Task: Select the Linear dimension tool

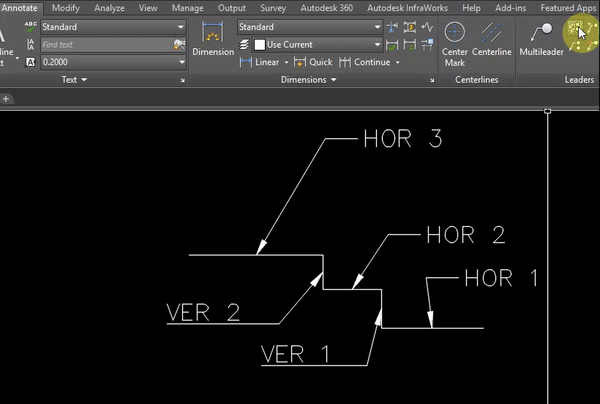Action: pos(259,62)
